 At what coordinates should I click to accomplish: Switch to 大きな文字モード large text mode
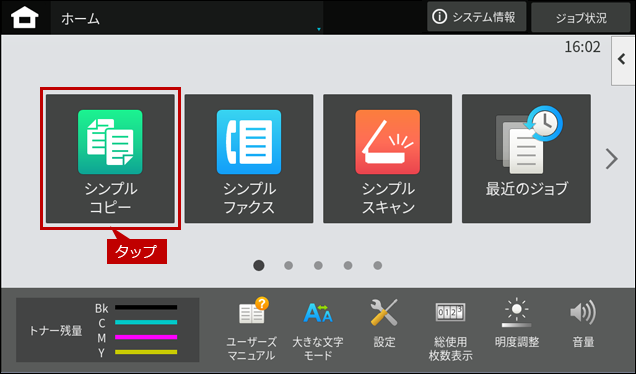(x=318, y=329)
